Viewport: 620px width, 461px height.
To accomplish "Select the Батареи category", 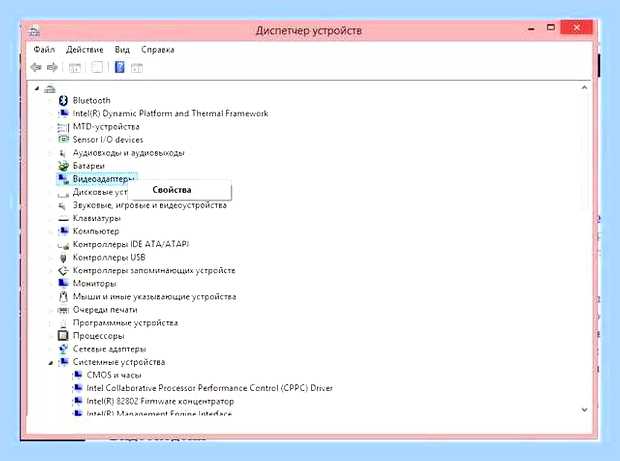I will pyautogui.click(x=89, y=166).
